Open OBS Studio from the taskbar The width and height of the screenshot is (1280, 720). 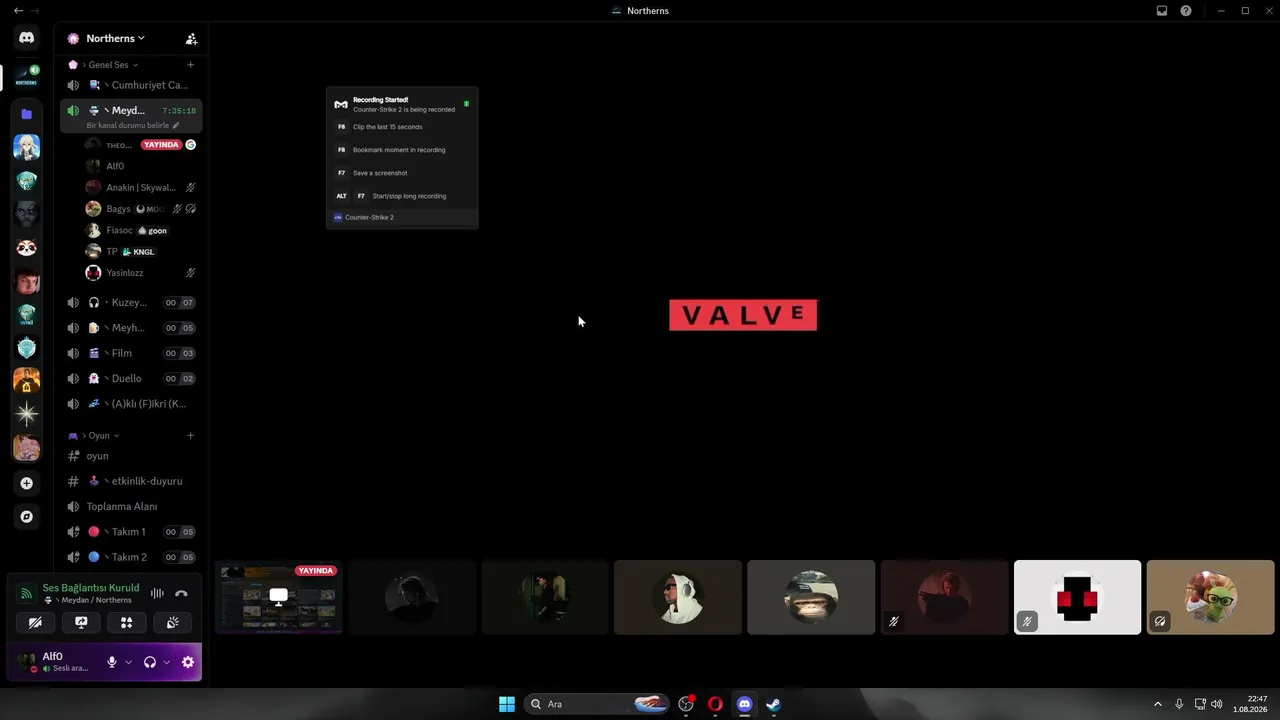tap(686, 704)
